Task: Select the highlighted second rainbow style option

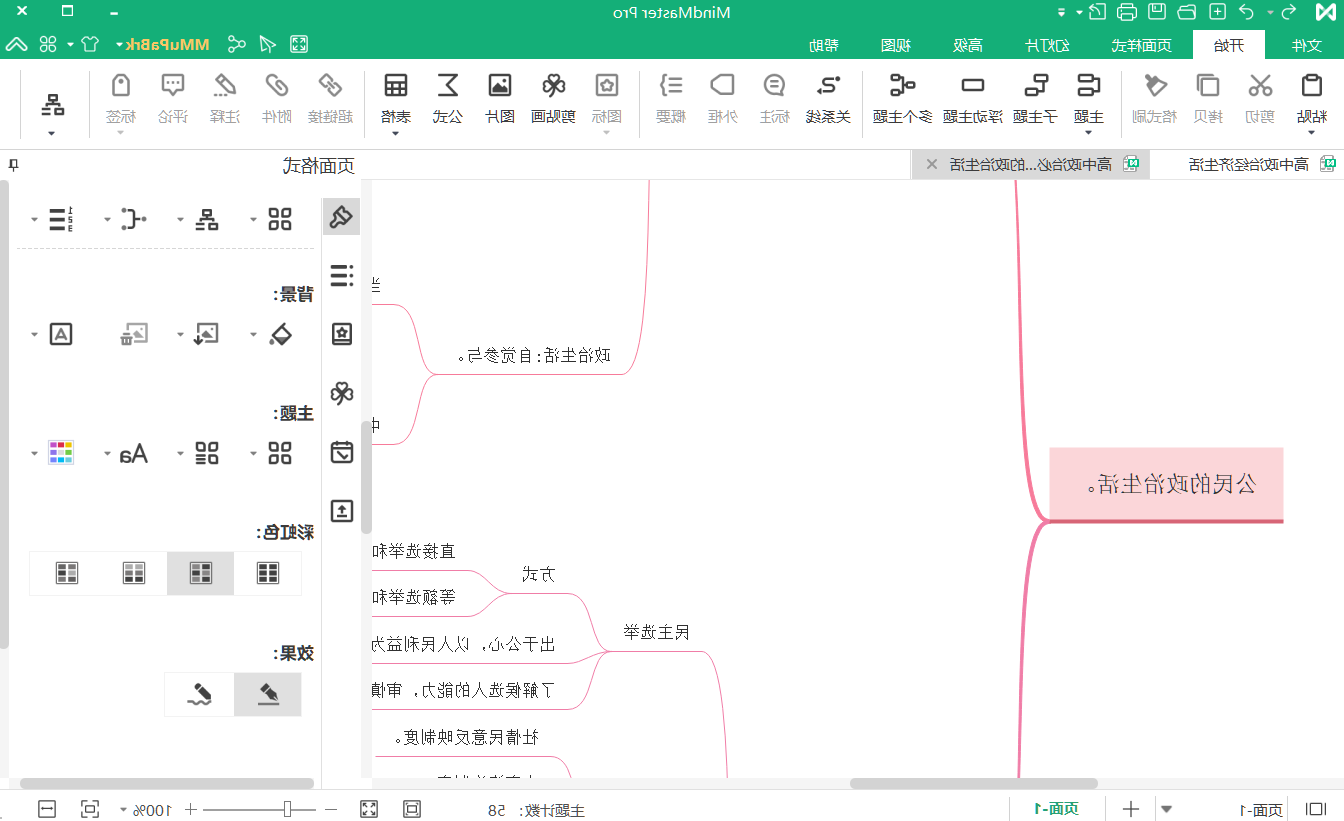Action: [x=201, y=573]
